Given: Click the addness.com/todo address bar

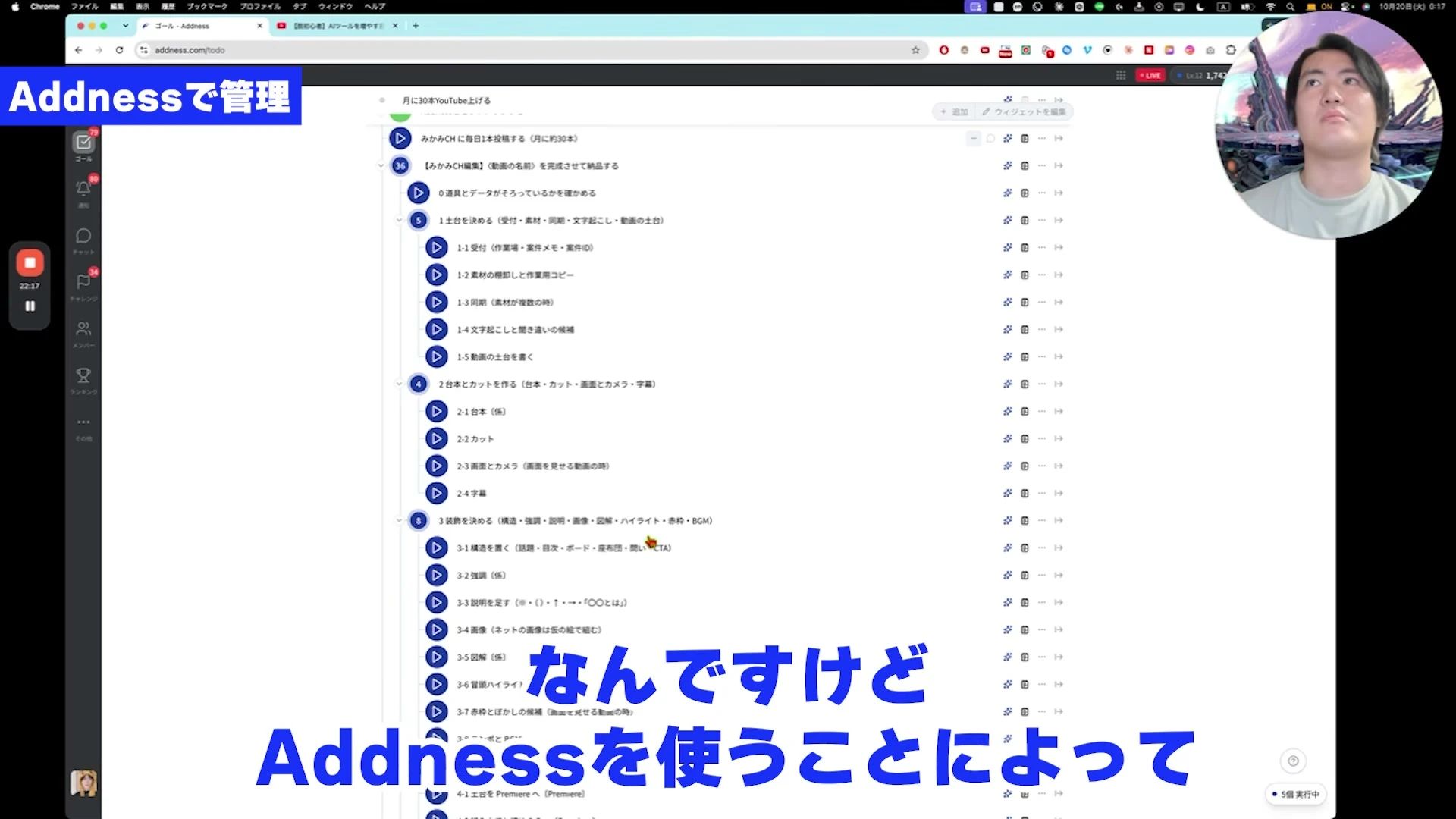Looking at the screenshot, I should point(531,50).
